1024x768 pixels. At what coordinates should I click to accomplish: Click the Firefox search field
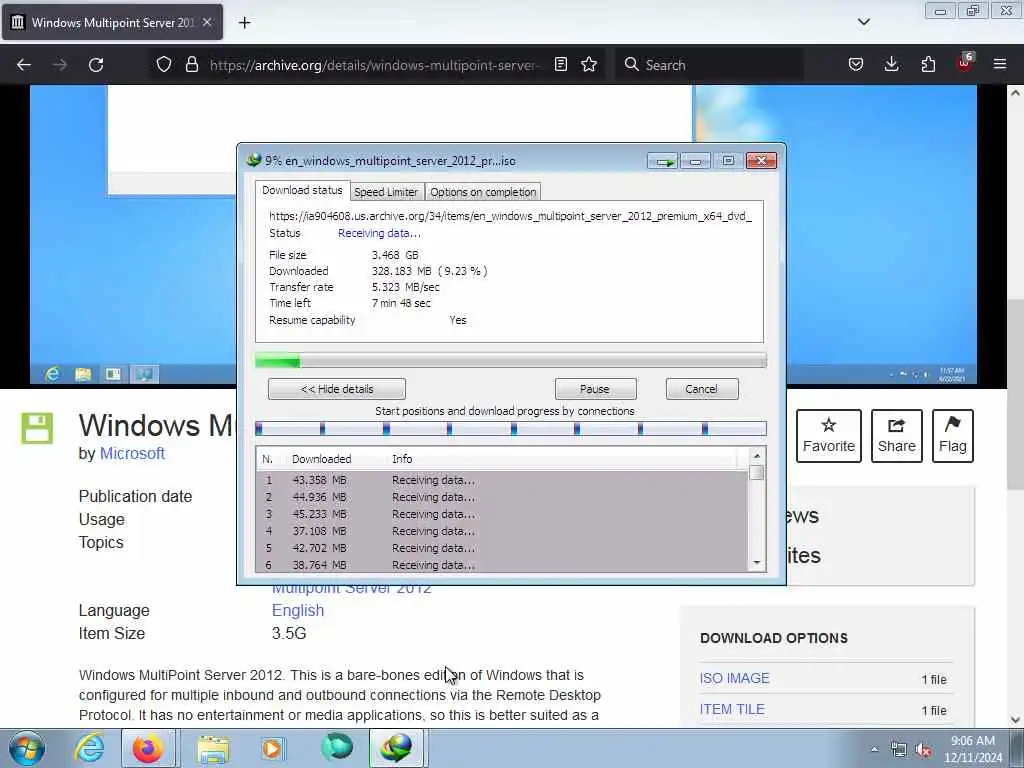[x=709, y=65]
